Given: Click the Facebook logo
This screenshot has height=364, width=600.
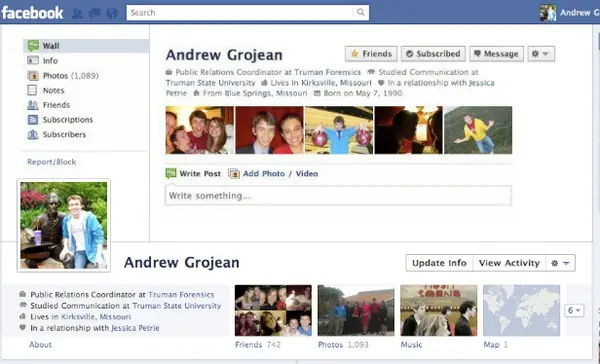Looking at the screenshot, I should click(x=32, y=13).
